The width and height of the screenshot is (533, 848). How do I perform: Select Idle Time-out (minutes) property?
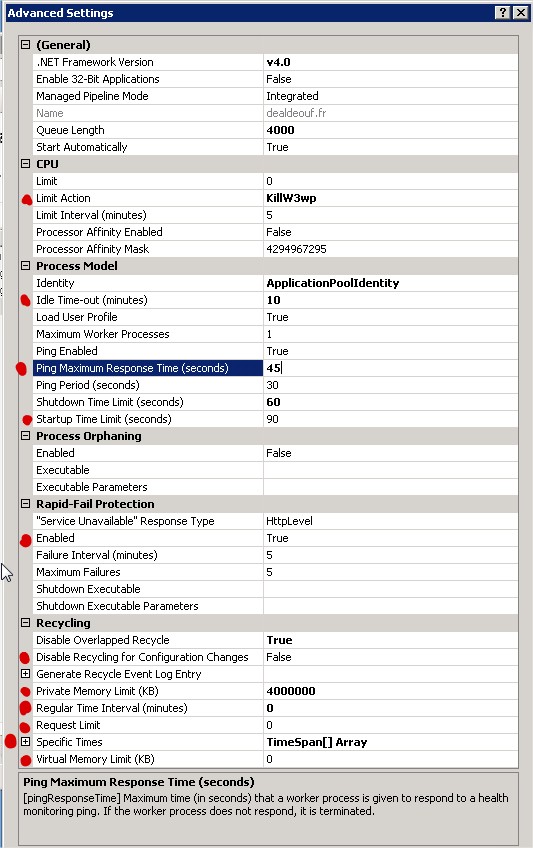(148, 300)
